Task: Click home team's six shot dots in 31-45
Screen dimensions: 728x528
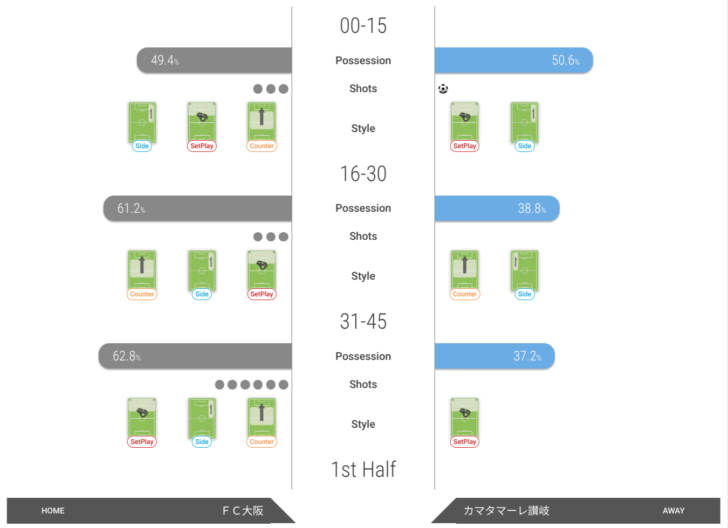Action: tap(251, 385)
